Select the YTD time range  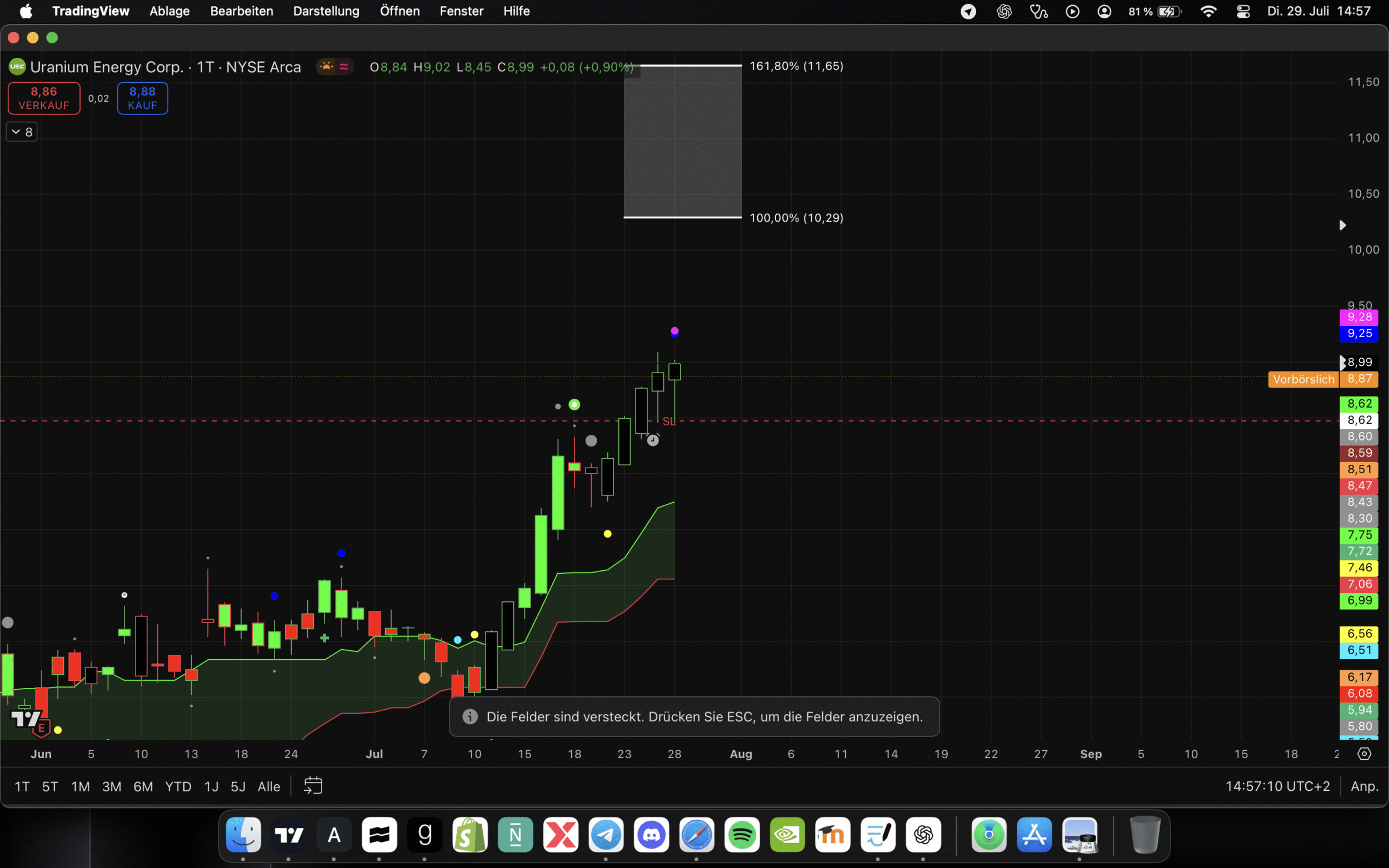178,786
